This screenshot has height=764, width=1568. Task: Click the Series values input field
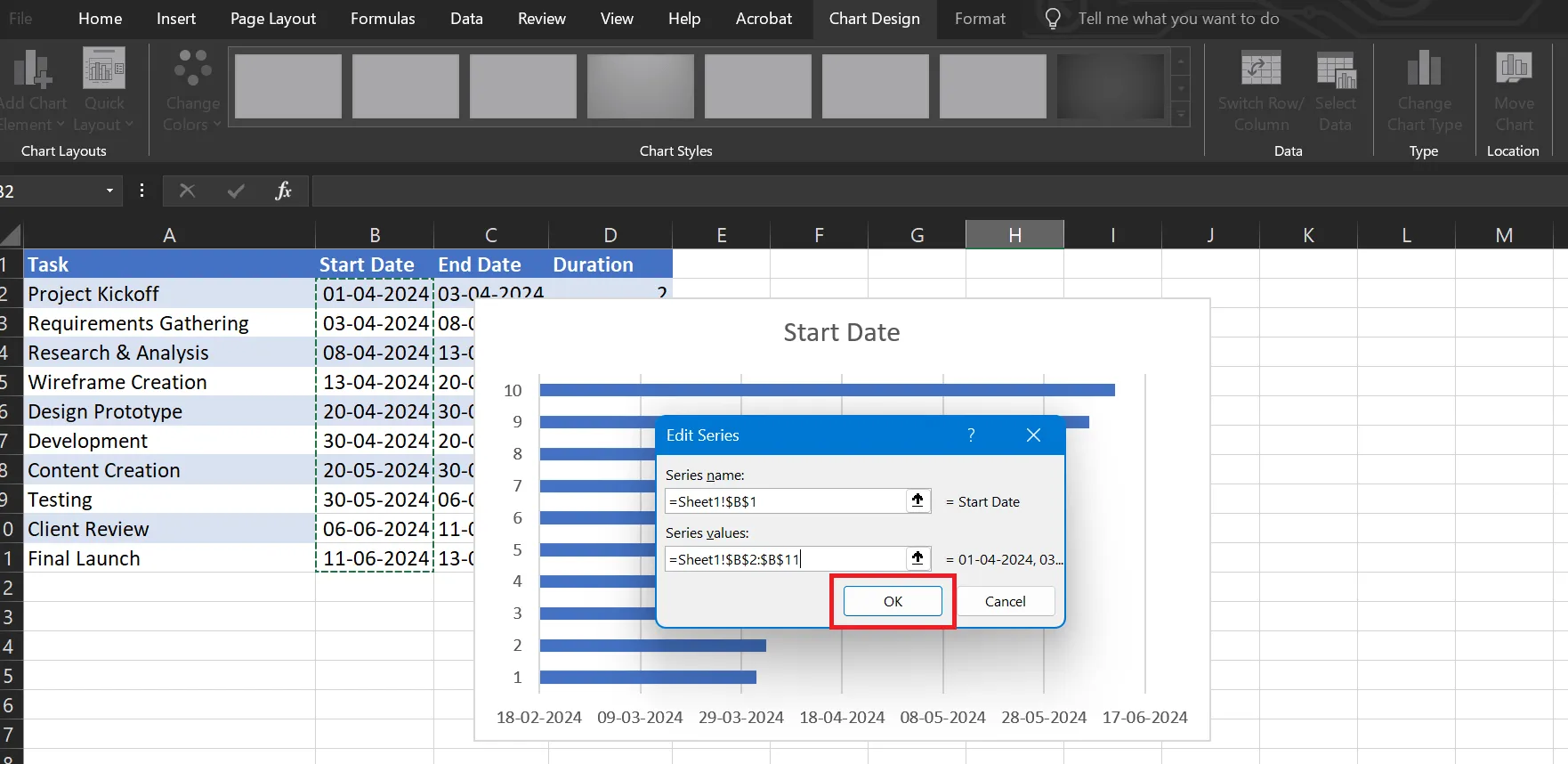pyautogui.click(x=785, y=559)
